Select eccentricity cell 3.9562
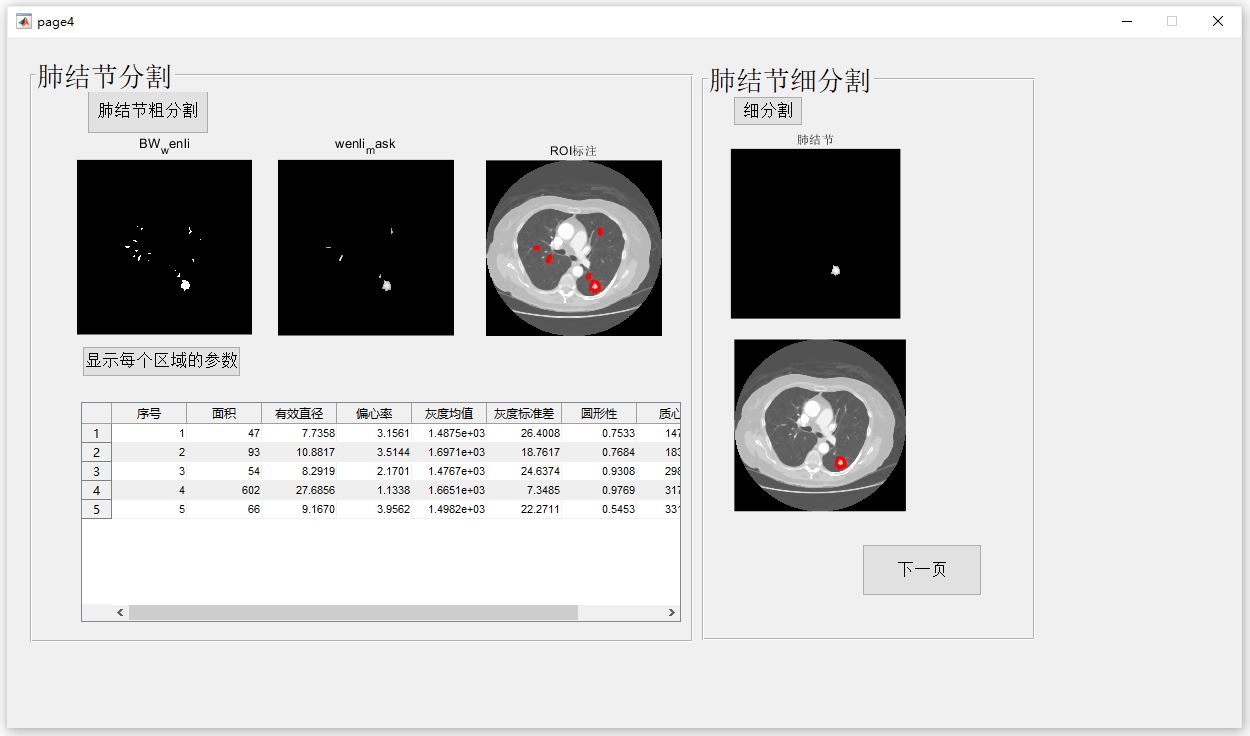Image resolution: width=1250 pixels, height=736 pixels. point(374,509)
